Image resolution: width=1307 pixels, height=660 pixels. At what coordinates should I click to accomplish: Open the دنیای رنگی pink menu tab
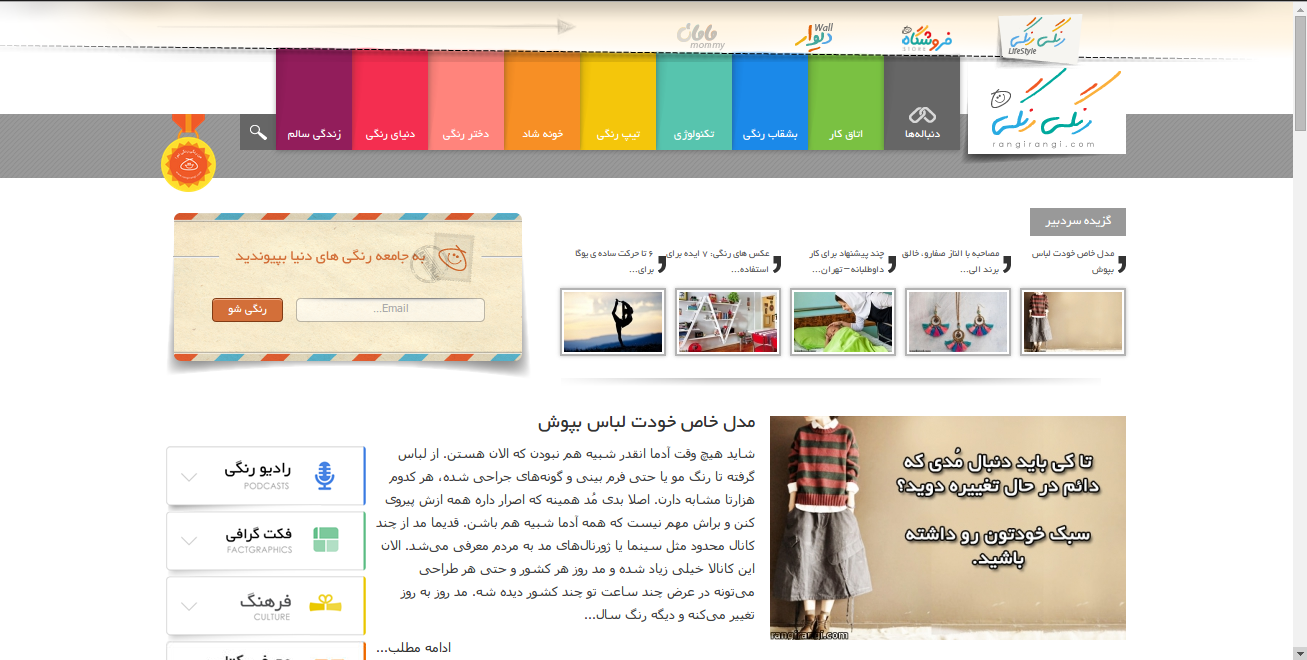(390, 102)
